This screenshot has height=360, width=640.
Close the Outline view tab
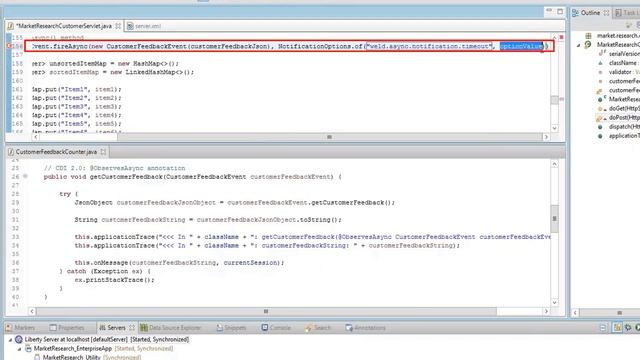point(606,13)
